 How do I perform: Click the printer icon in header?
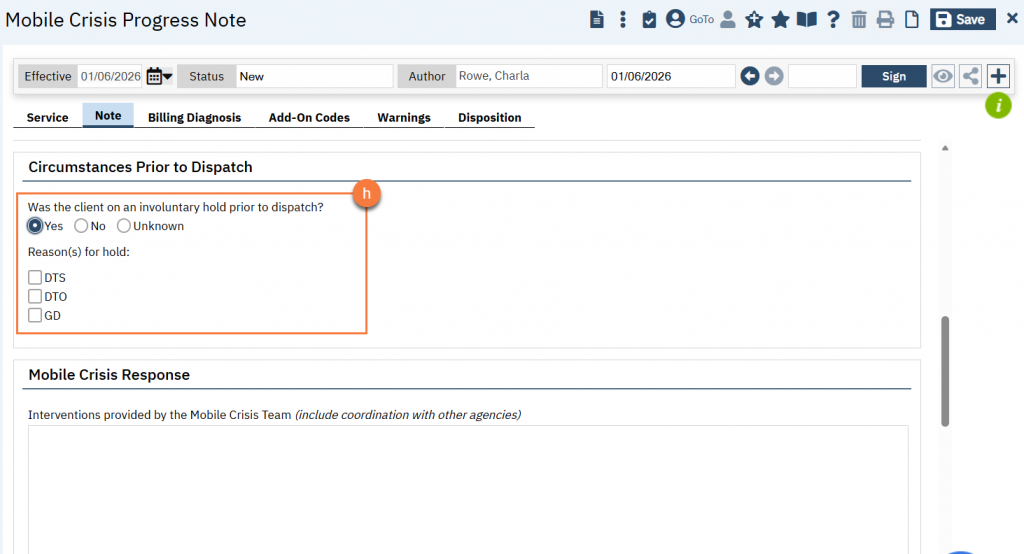885,19
